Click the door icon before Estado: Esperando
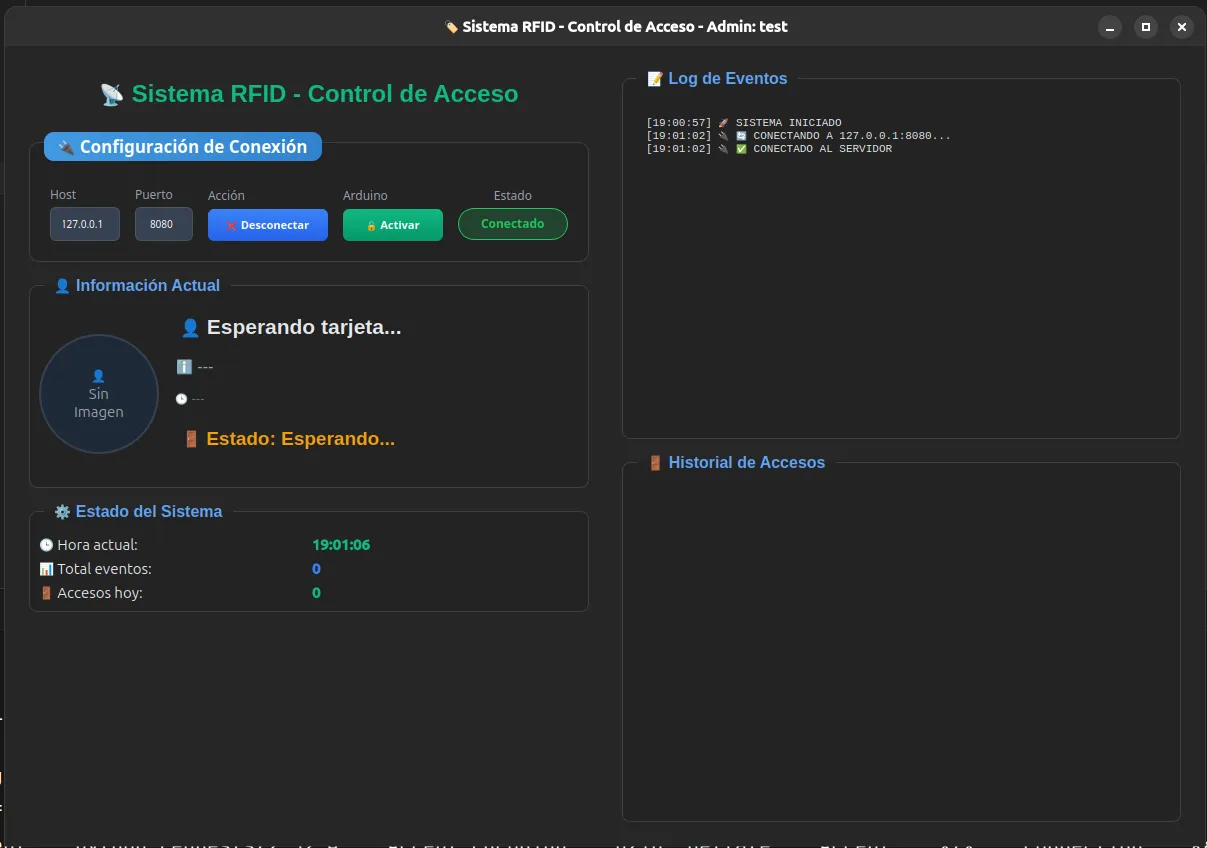The image size is (1207, 848). pos(192,439)
